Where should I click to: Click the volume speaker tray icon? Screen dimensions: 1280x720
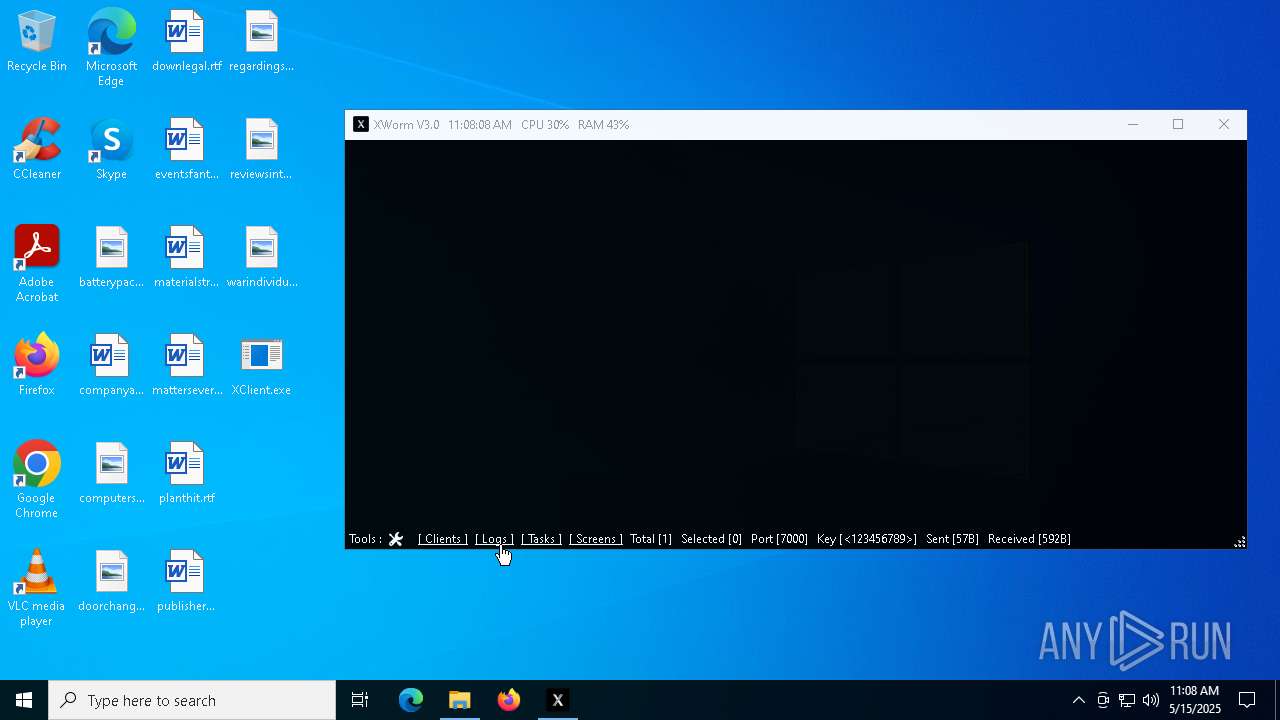click(1151, 700)
